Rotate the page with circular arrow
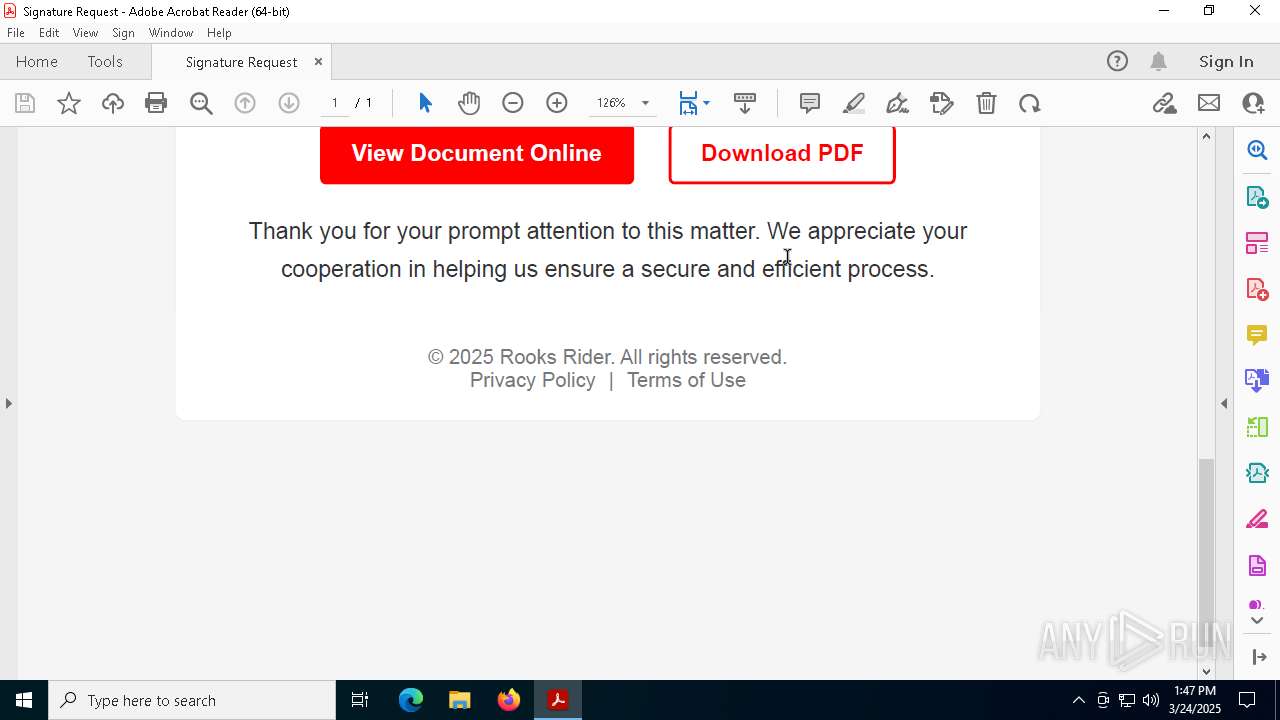Image resolution: width=1280 pixels, height=720 pixels. tap(1030, 103)
